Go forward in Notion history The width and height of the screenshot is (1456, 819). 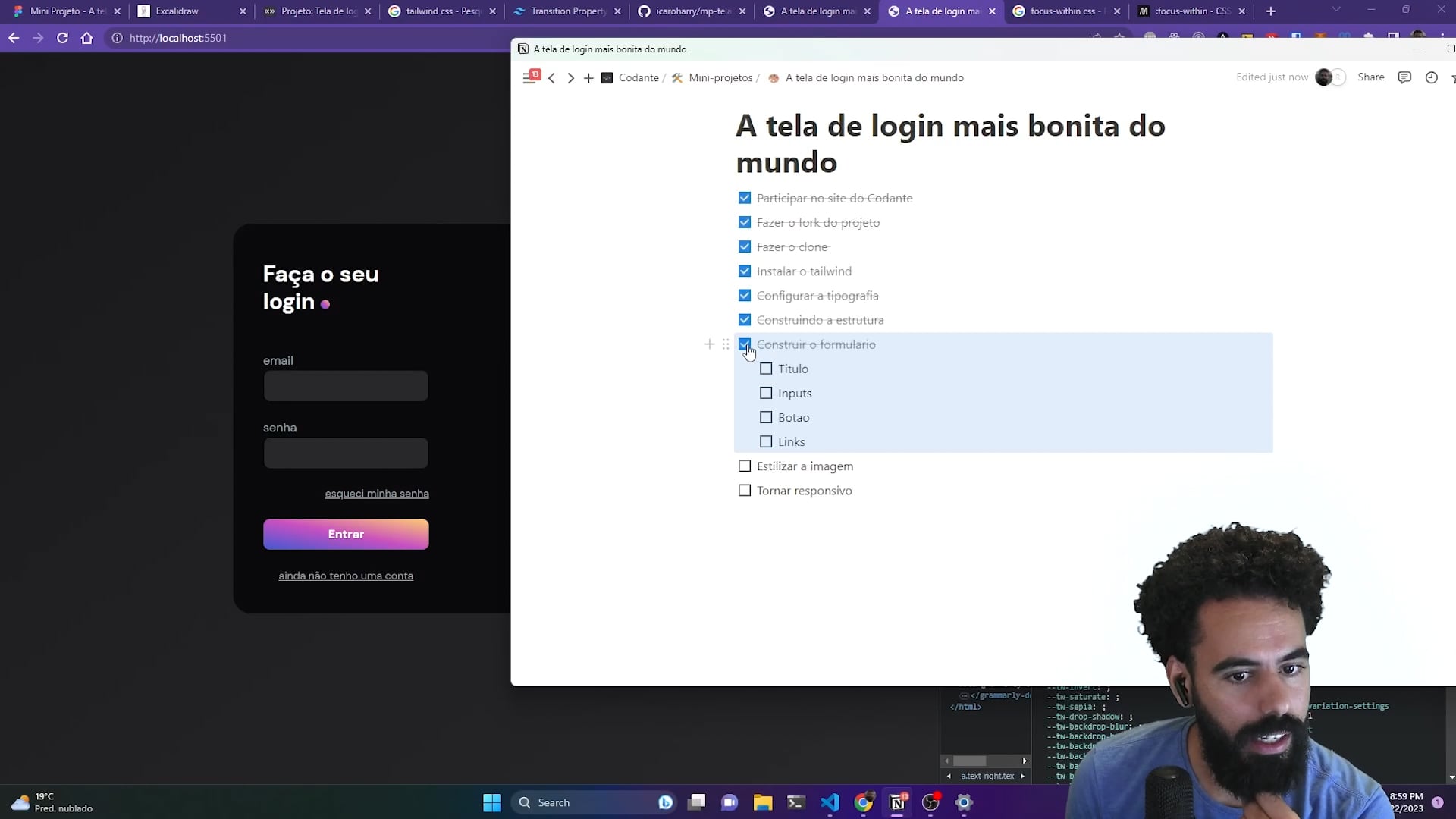coord(571,78)
